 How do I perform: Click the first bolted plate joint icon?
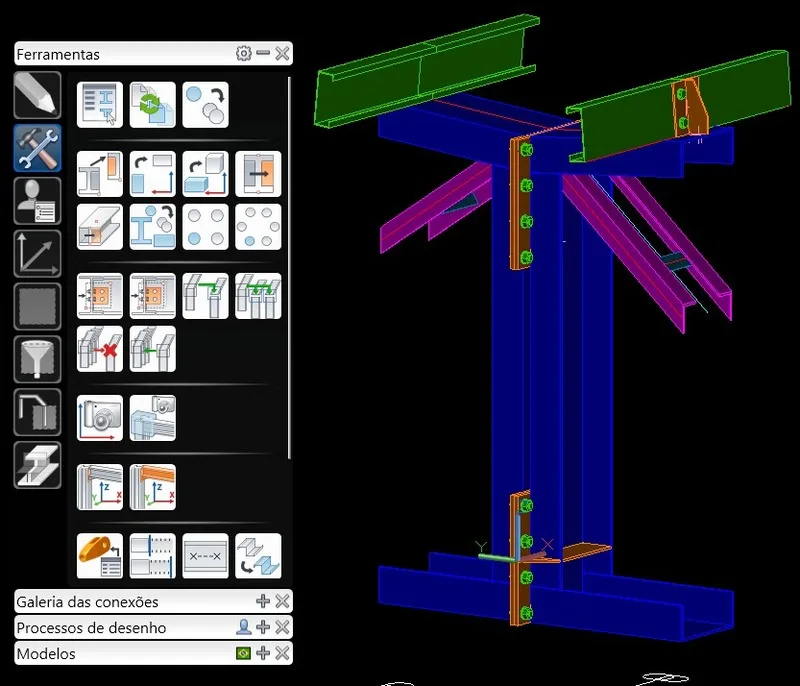click(99, 296)
